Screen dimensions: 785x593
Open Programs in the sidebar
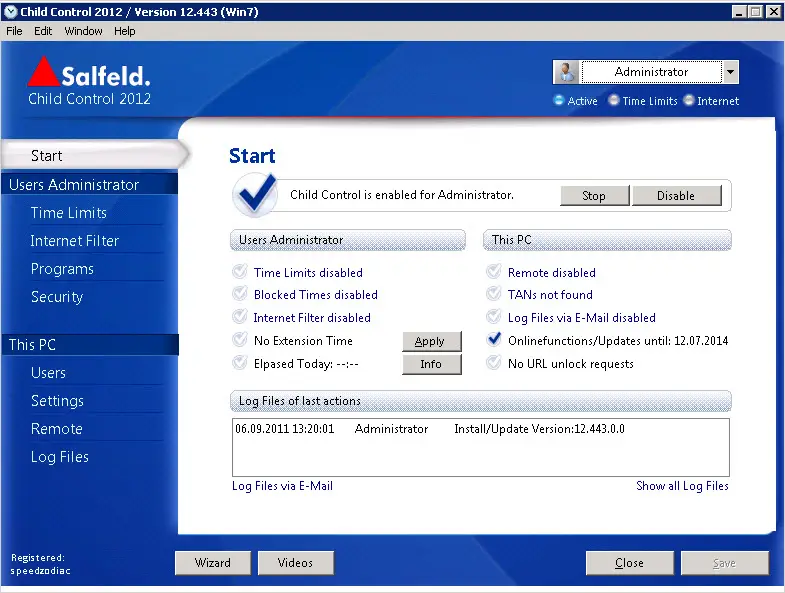click(x=62, y=269)
